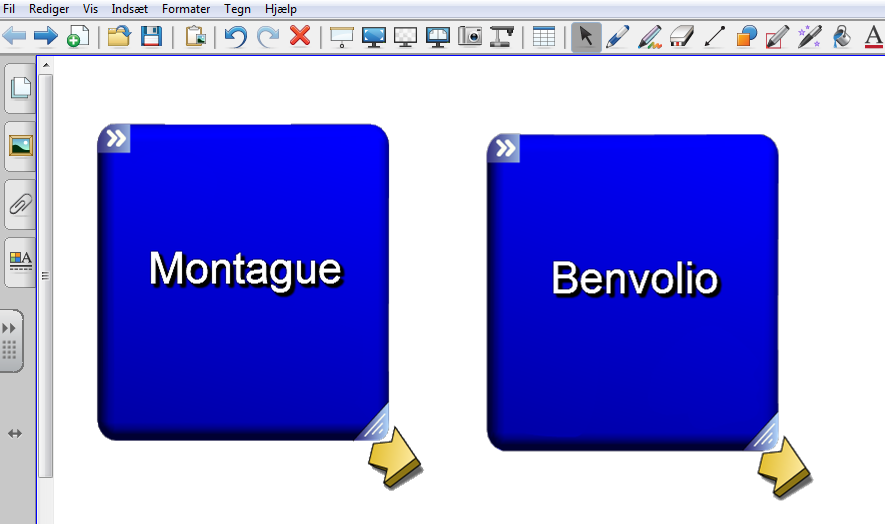Viewport: 885px width, 524px height.
Task: Open the Indsæt menu
Action: (x=130, y=9)
